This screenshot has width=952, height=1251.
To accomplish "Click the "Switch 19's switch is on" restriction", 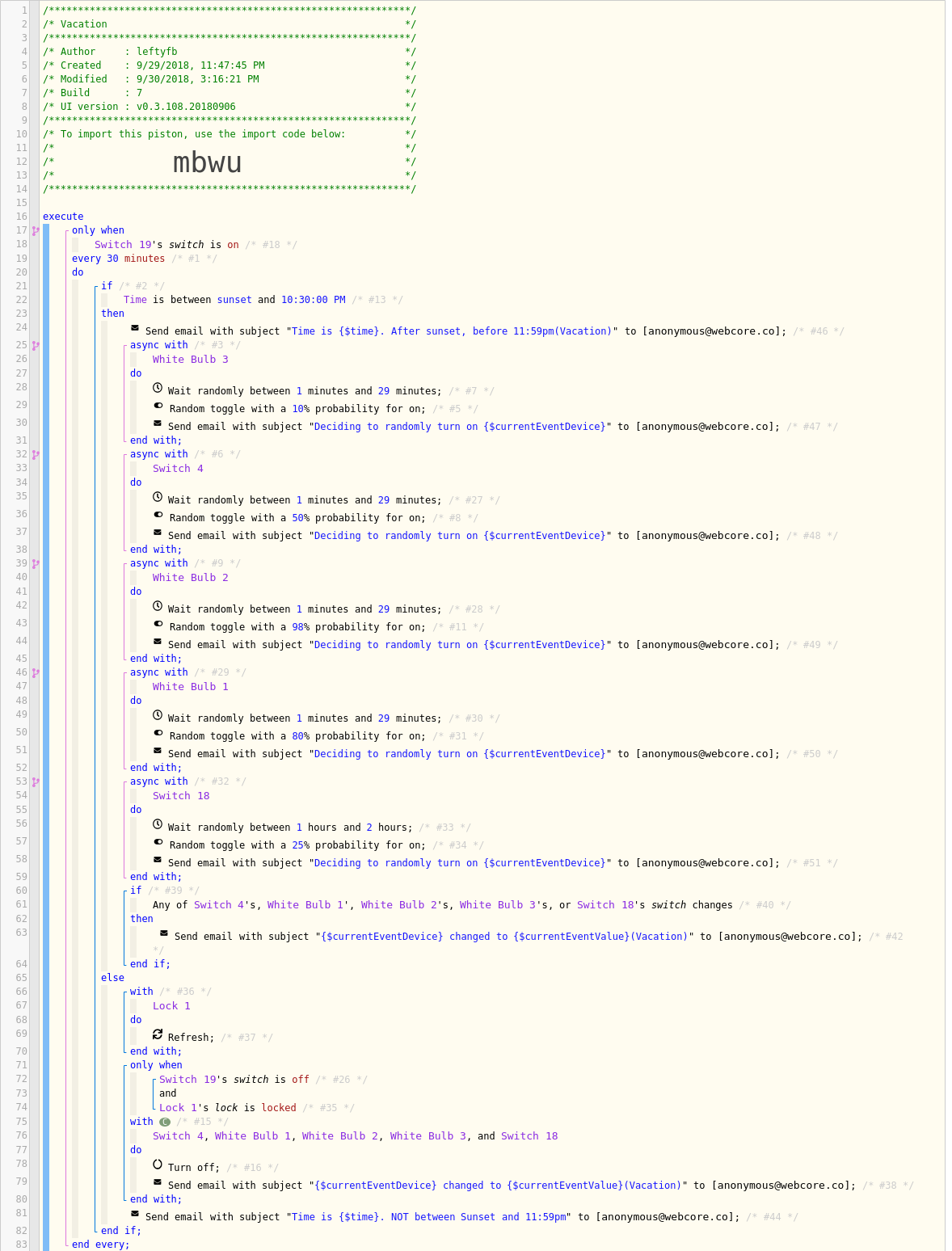I will click(166, 245).
